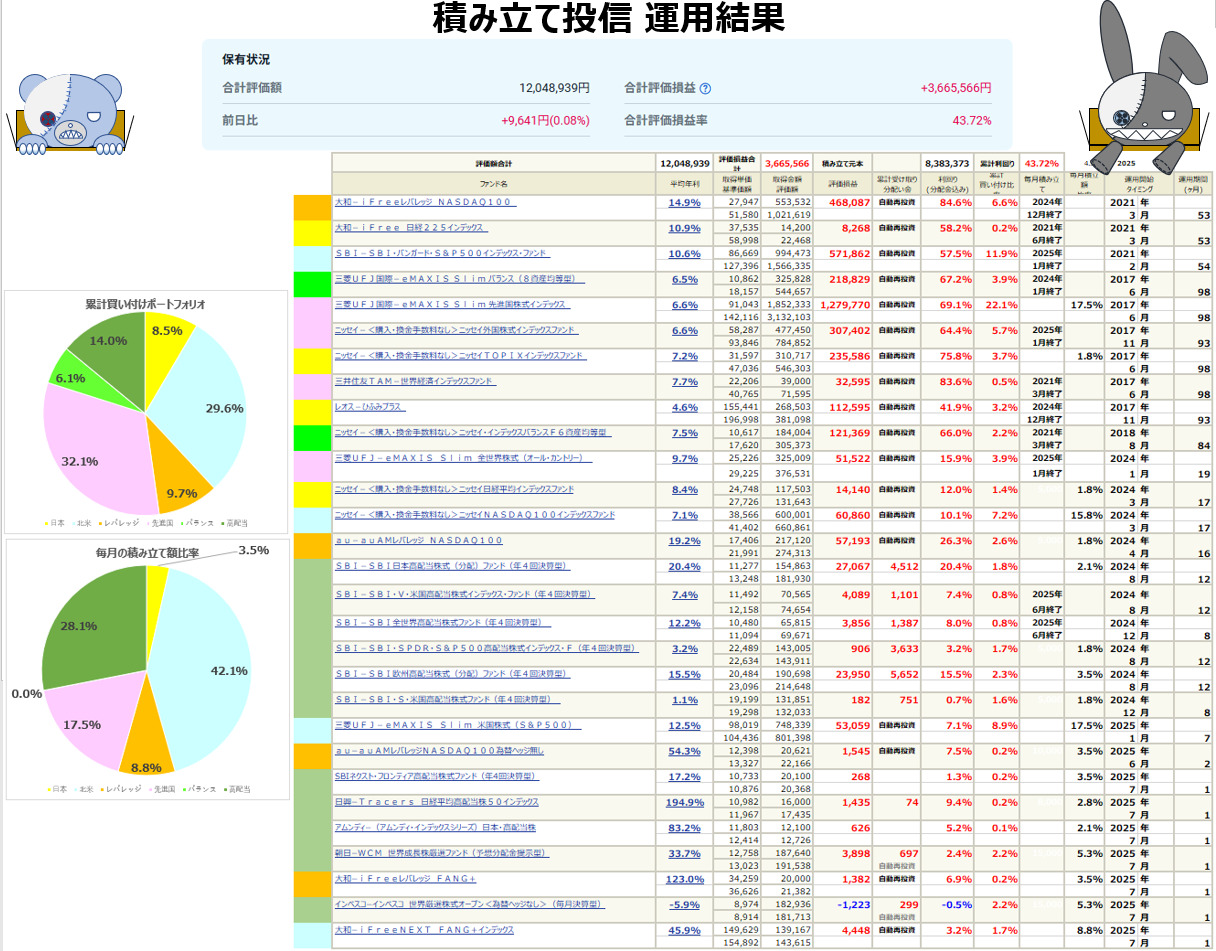Open 朝日－WCM 世界成長株厳選ファンド link
The width and height of the screenshot is (1216, 951).
(441, 853)
